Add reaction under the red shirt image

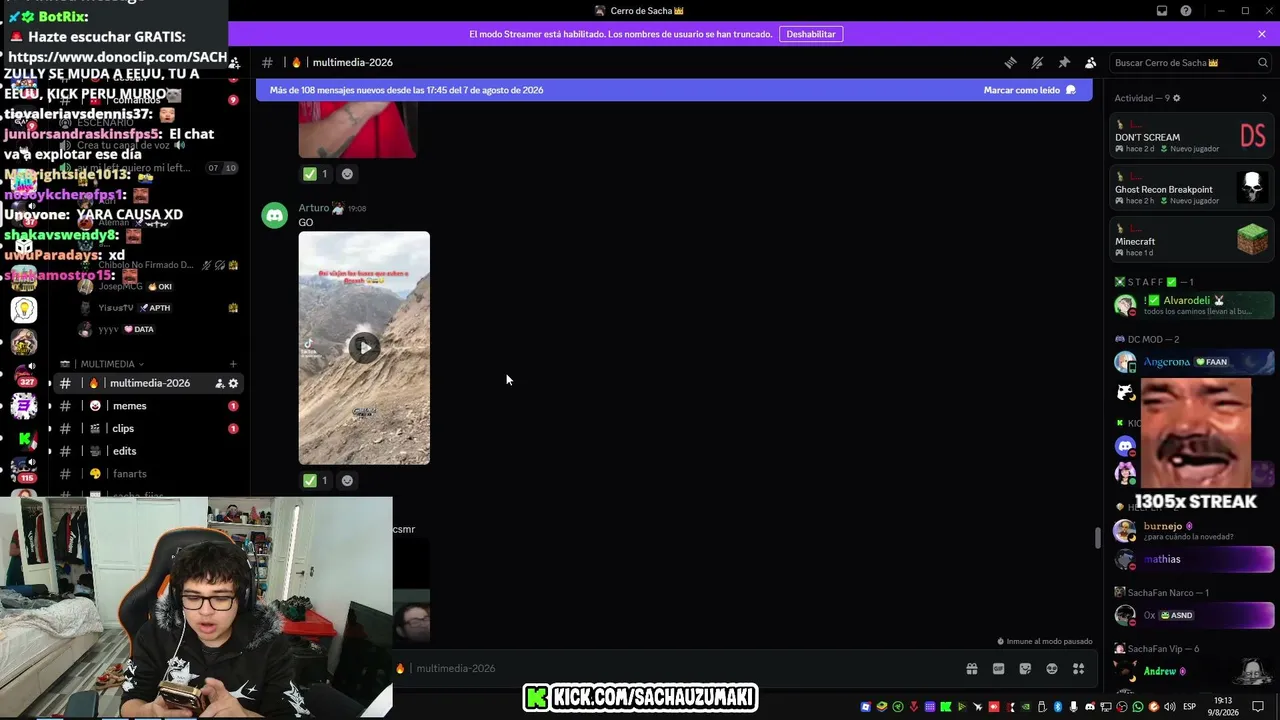click(347, 173)
